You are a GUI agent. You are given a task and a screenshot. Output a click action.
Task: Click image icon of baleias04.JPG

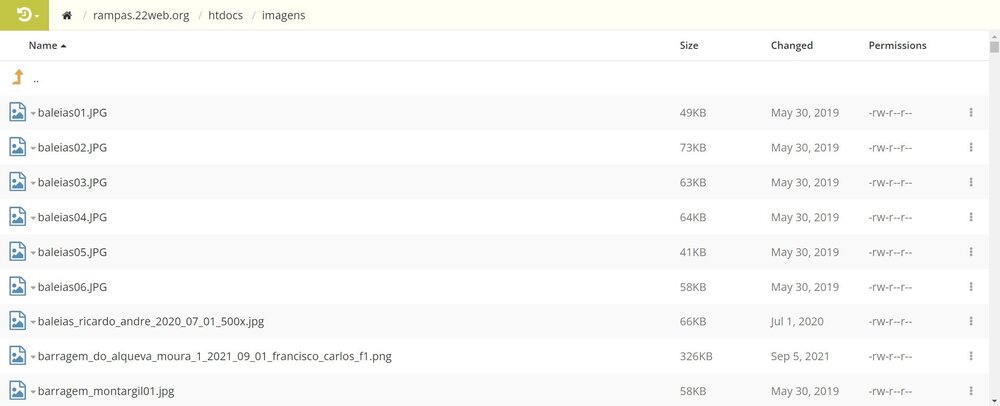(x=18, y=217)
